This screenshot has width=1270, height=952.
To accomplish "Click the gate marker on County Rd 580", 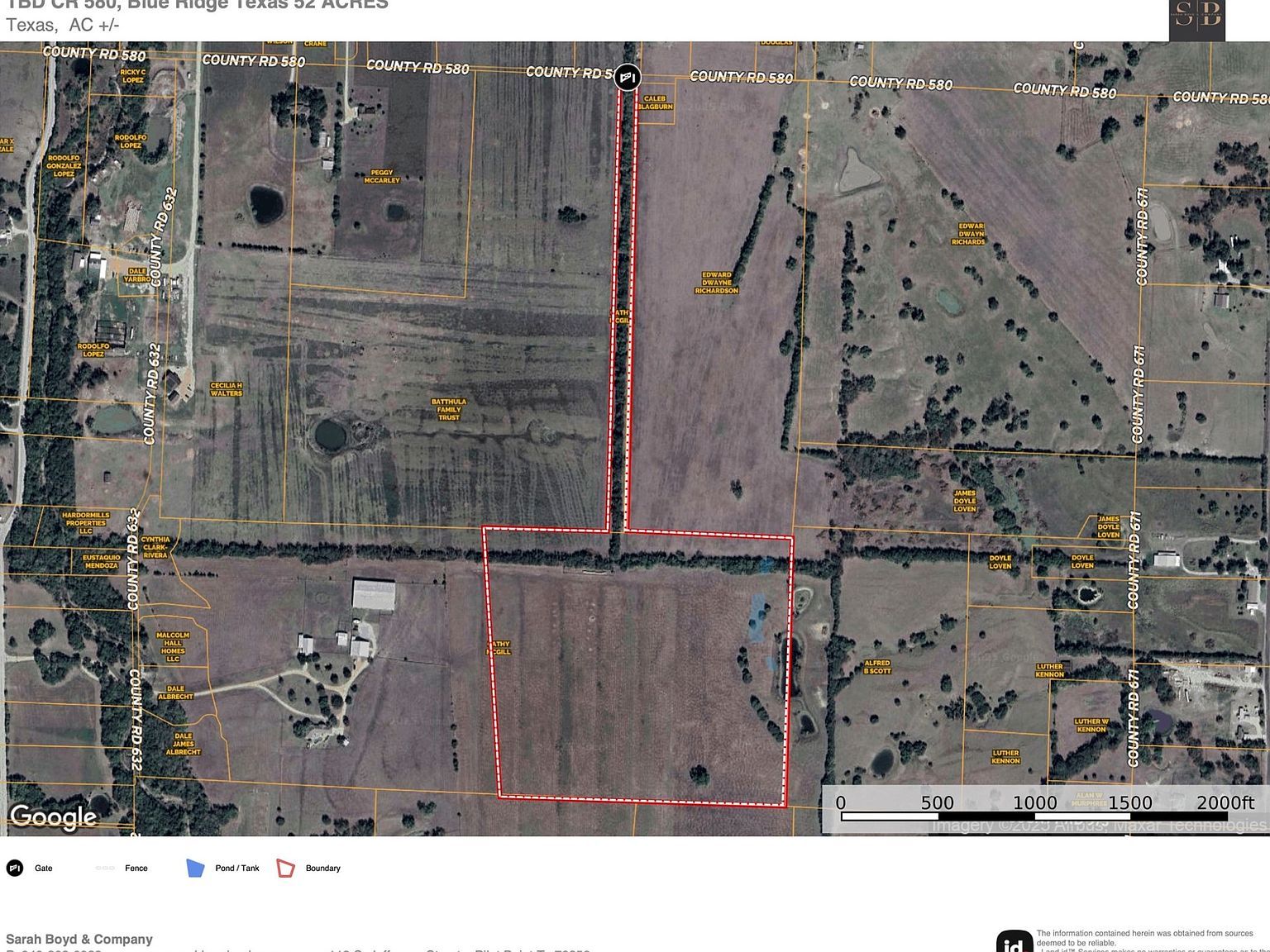I will 627,77.
